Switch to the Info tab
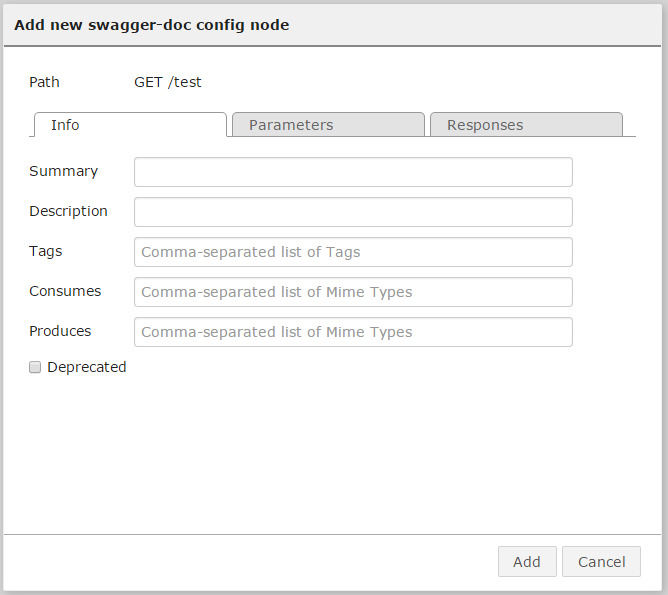This screenshot has width=668, height=595. click(x=130, y=125)
